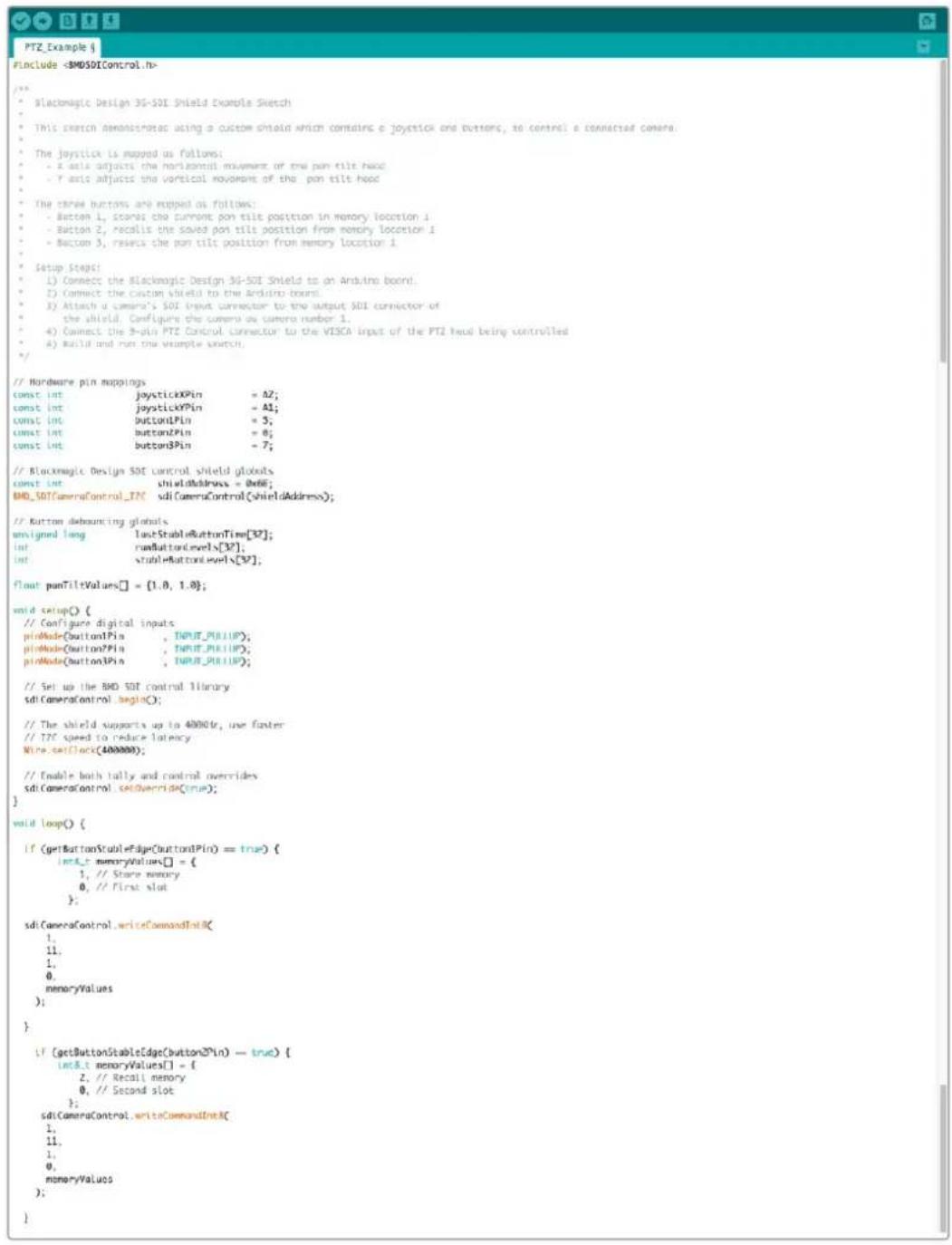This screenshot has height=1245, width=952.
Task: Click the '// Recall memory' comment
Action: point(140,1077)
